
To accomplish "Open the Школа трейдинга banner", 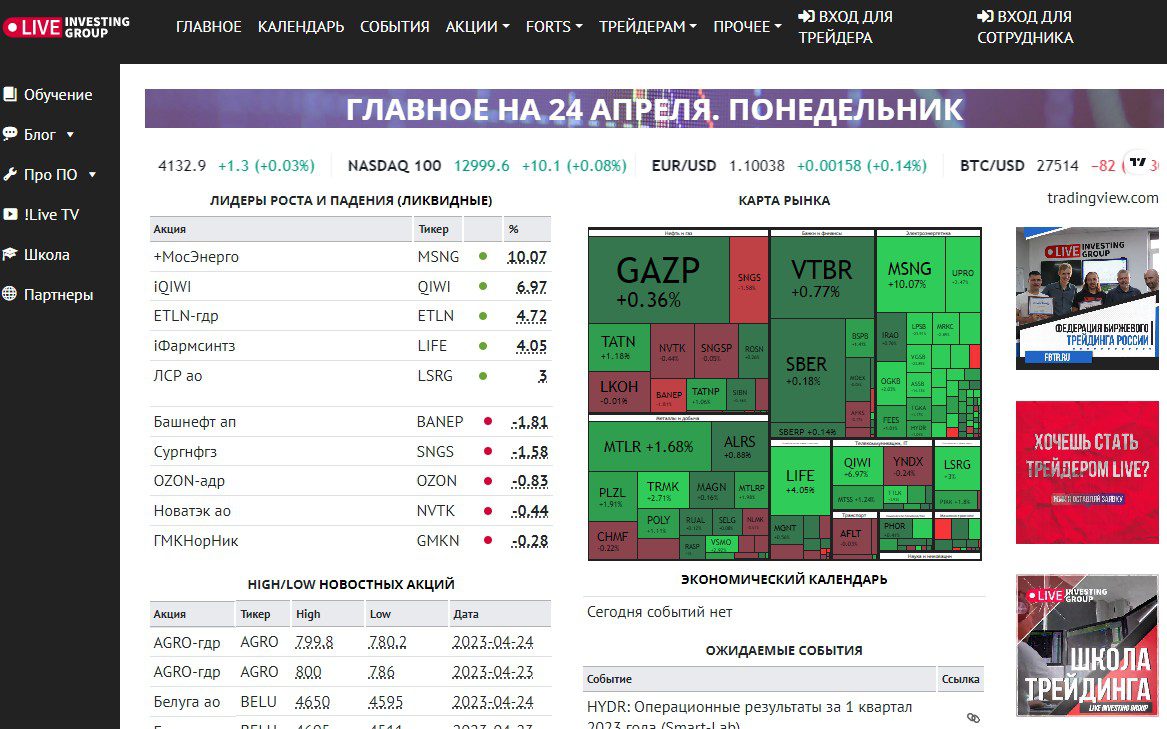I will pyautogui.click(x=1087, y=645).
